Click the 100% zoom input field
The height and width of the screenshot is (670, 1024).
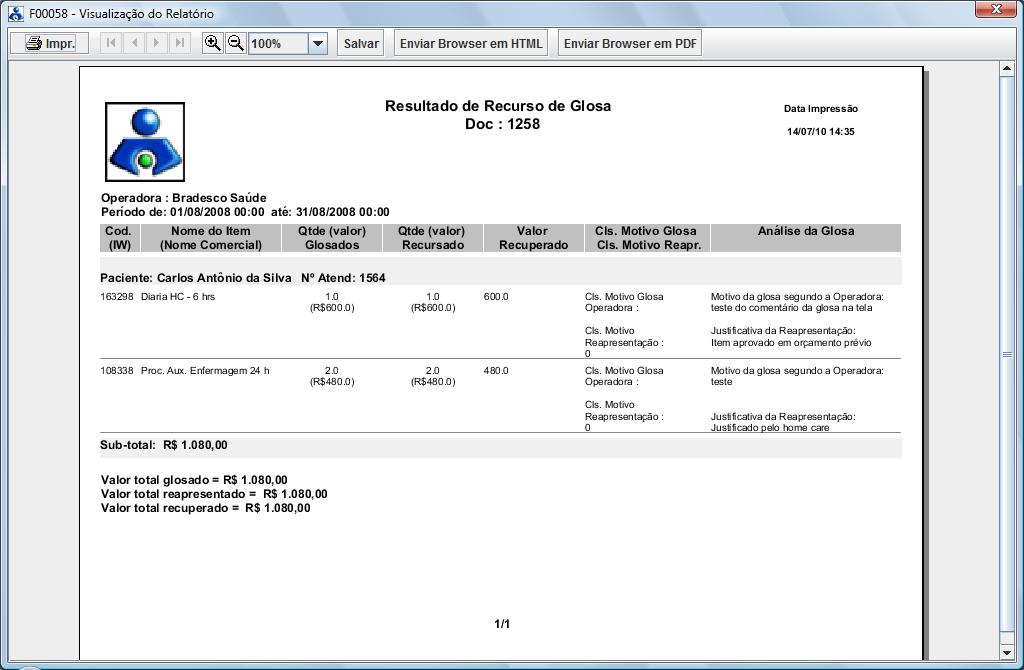278,44
